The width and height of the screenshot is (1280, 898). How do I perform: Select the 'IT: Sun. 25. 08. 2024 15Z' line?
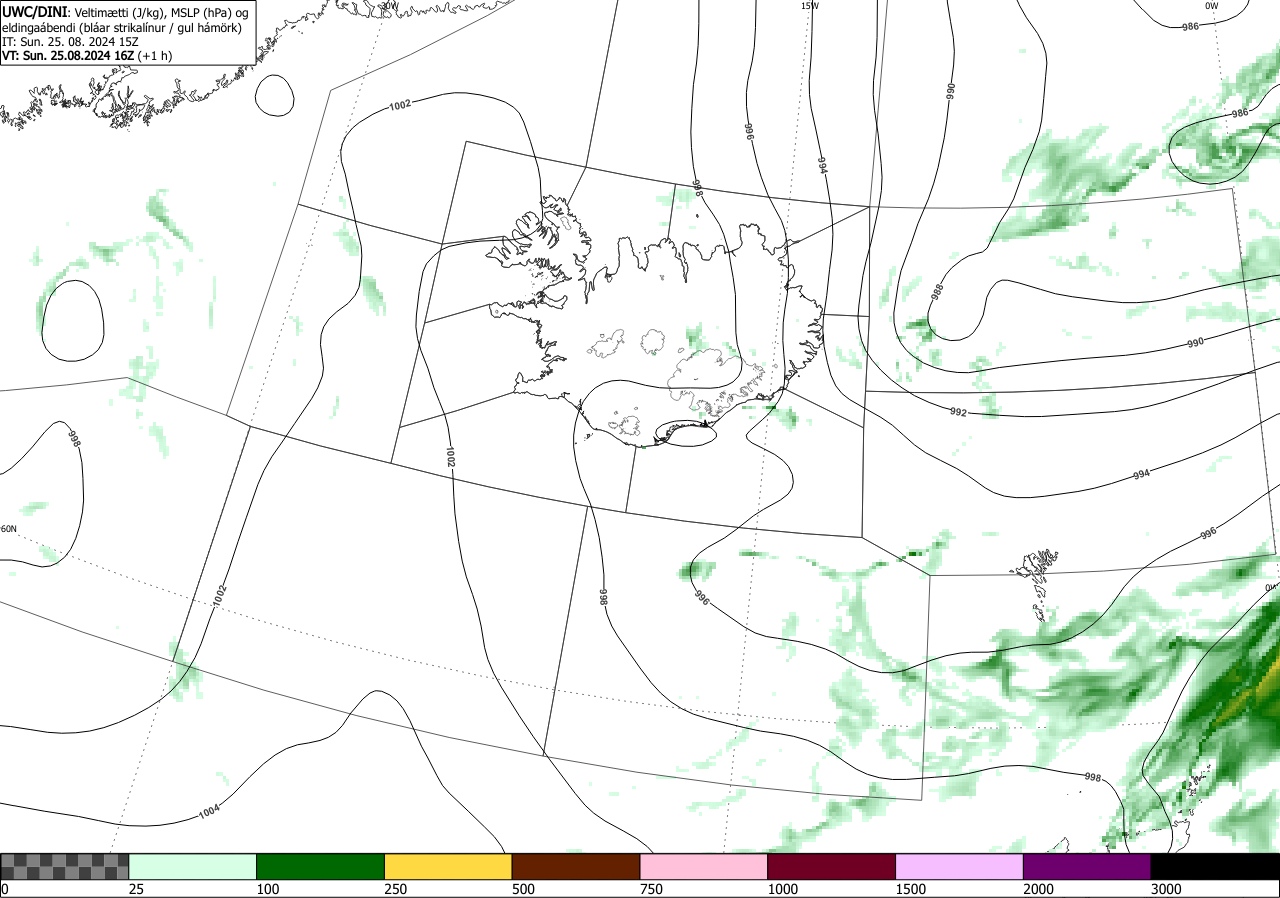tap(70, 42)
